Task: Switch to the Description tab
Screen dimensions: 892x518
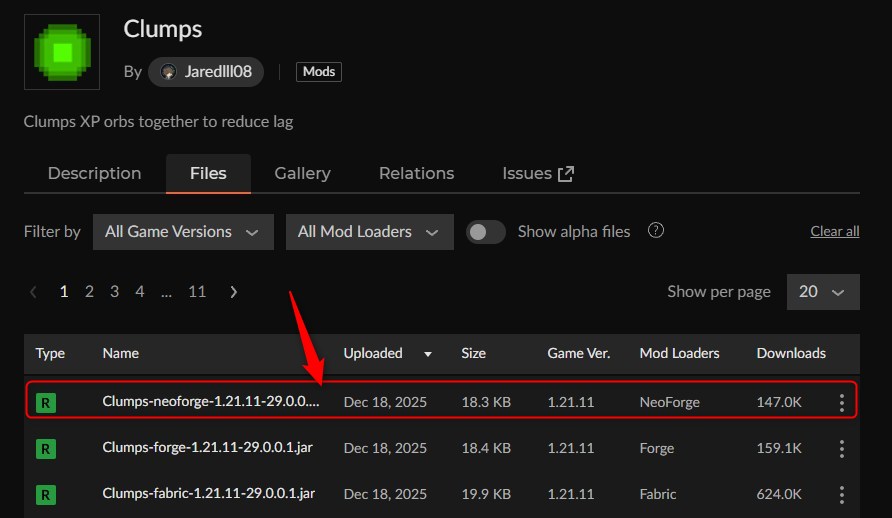Action: click(94, 173)
